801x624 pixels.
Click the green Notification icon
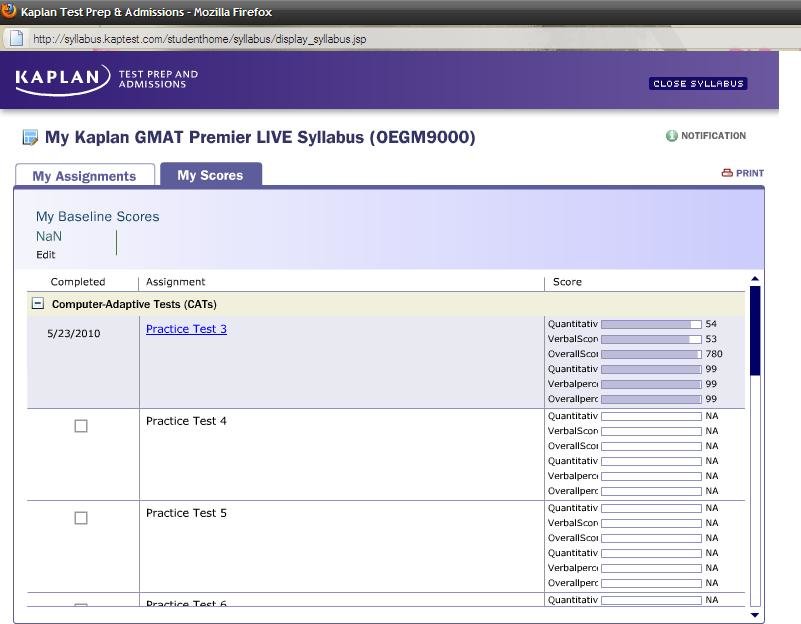click(671, 136)
